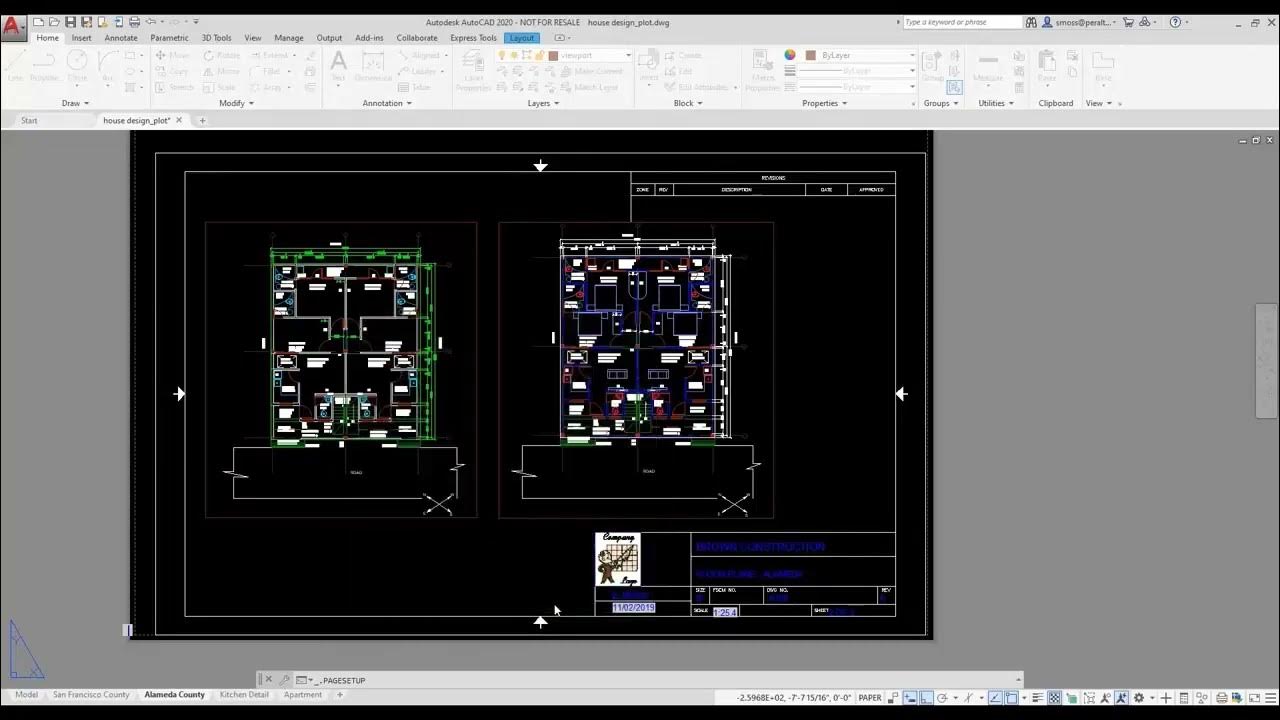Expand the Modify panel dropdown

pos(237,103)
